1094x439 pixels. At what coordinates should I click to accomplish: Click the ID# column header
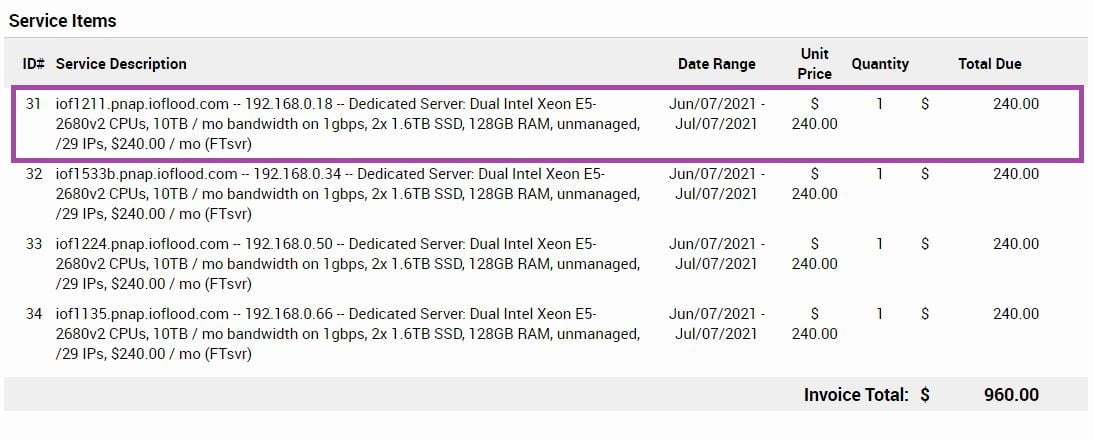pyautogui.click(x=34, y=64)
